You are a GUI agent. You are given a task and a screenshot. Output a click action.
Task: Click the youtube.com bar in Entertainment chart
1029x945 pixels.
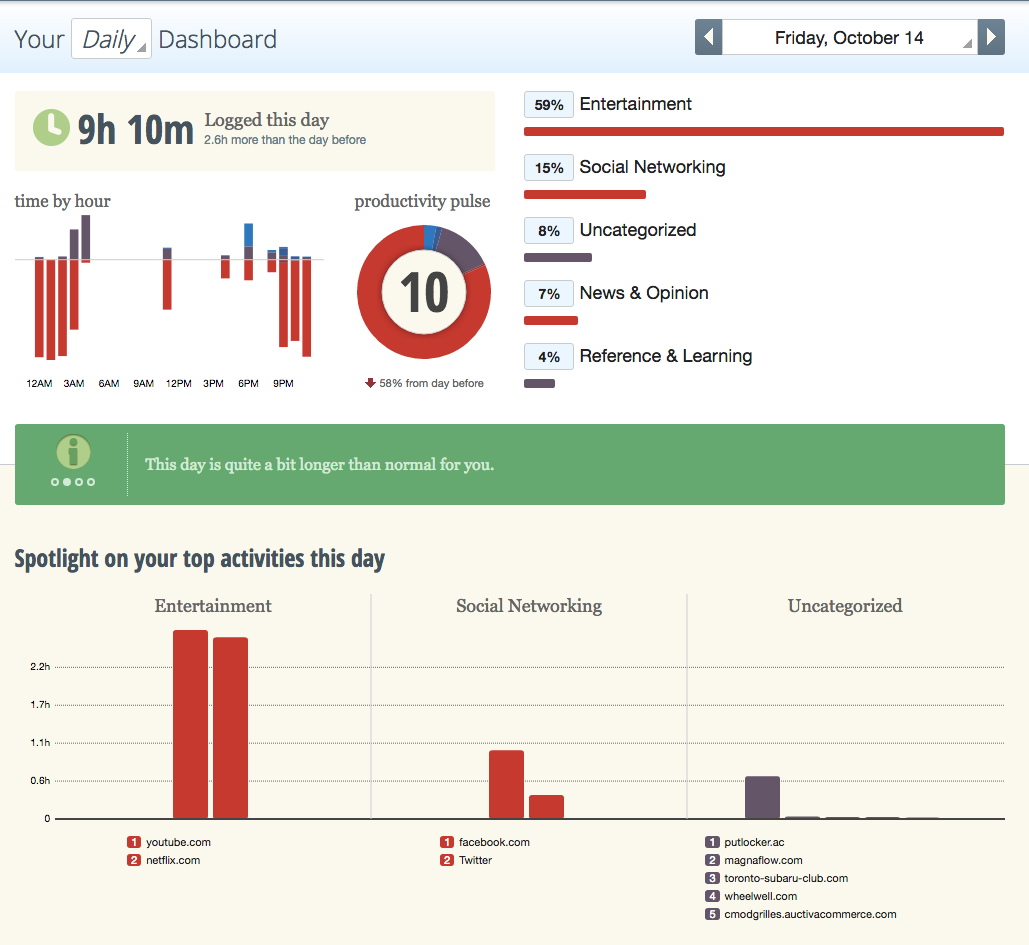(190, 724)
